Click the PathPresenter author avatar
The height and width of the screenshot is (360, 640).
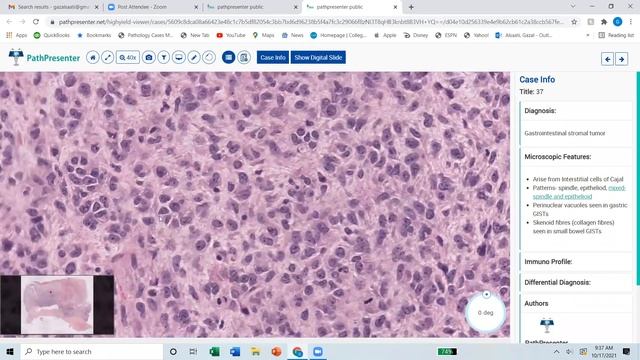(547, 325)
